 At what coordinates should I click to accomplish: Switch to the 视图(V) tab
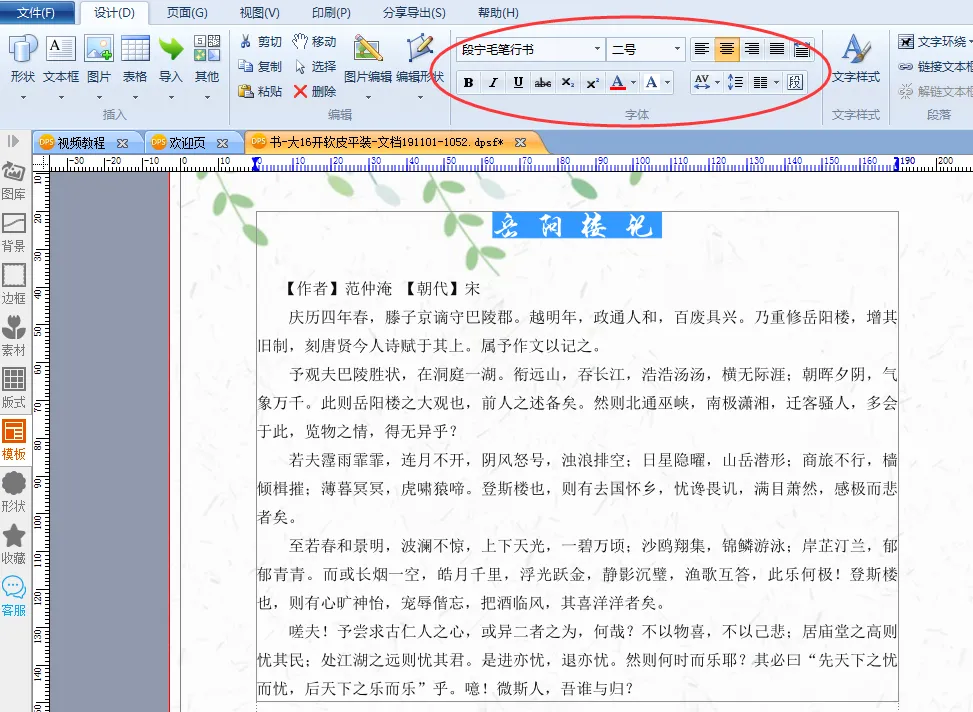pyautogui.click(x=259, y=12)
